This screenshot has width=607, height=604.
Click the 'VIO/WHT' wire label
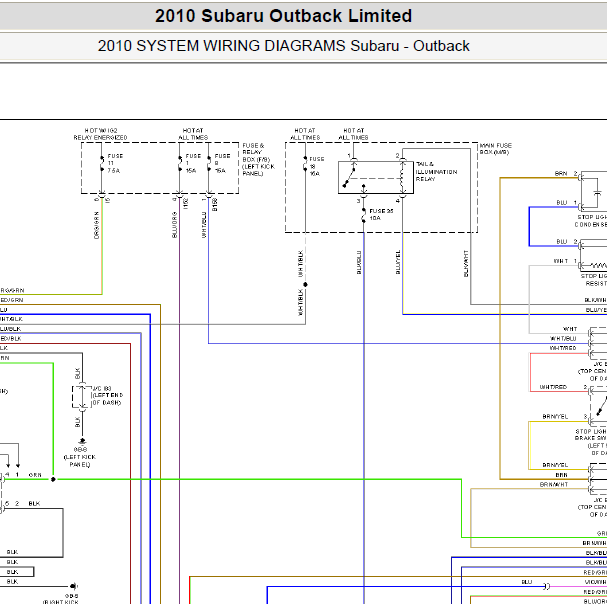[x=595, y=582]
